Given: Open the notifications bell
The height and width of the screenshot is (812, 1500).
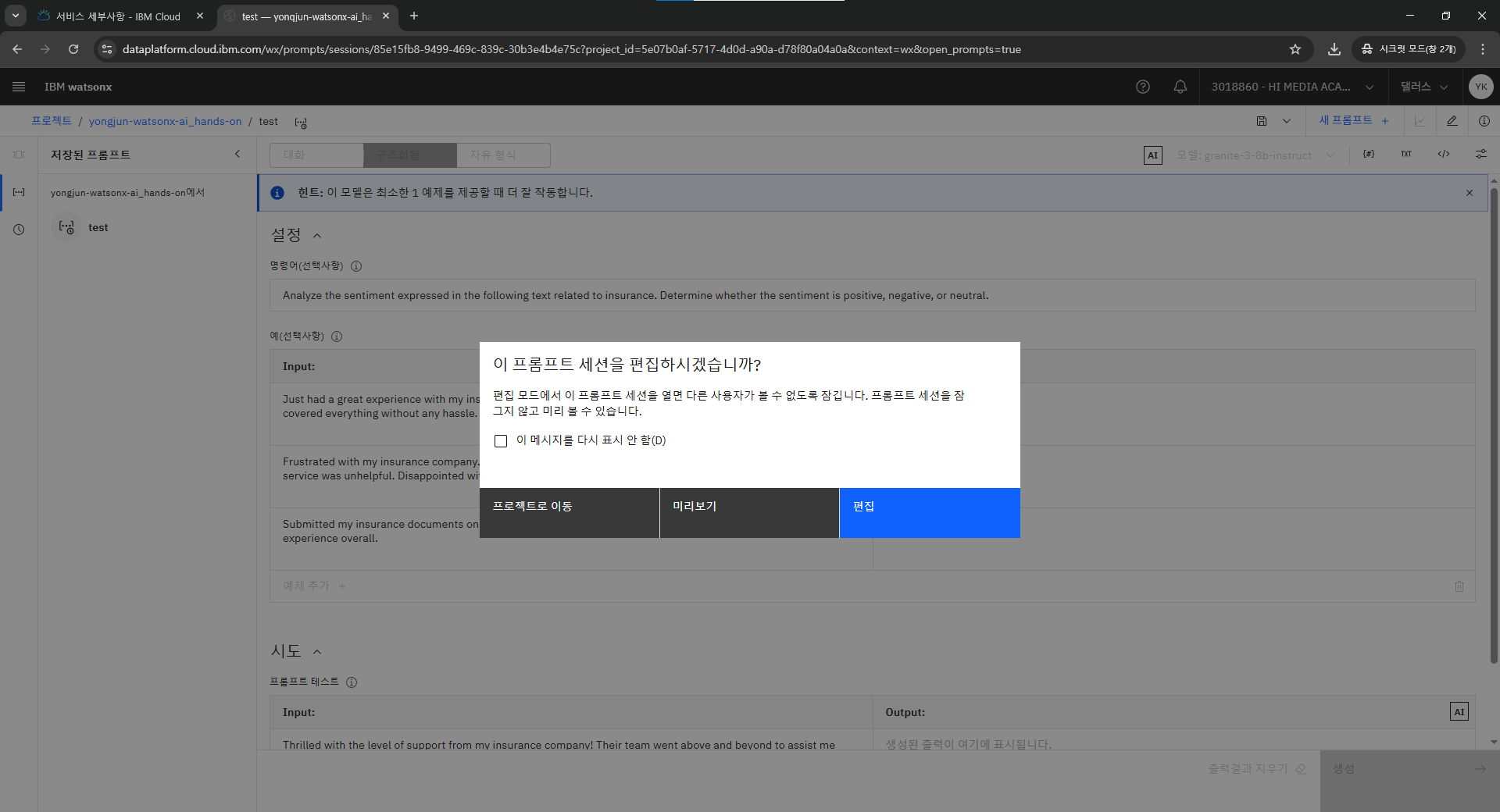Looking at the screenshot, I should click(1180, 87).
